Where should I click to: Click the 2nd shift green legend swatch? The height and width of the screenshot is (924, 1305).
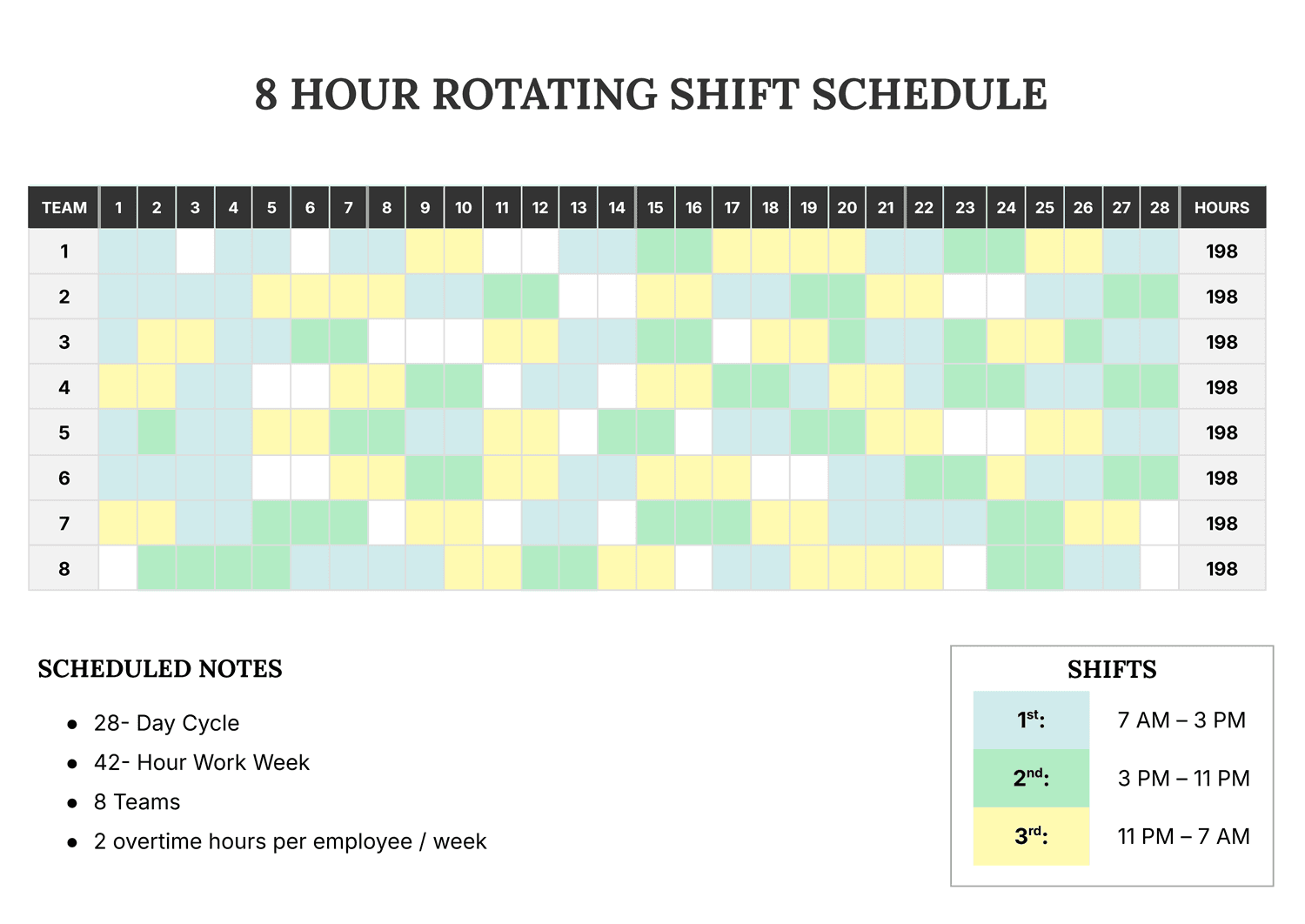click(x=1031, y=778)
